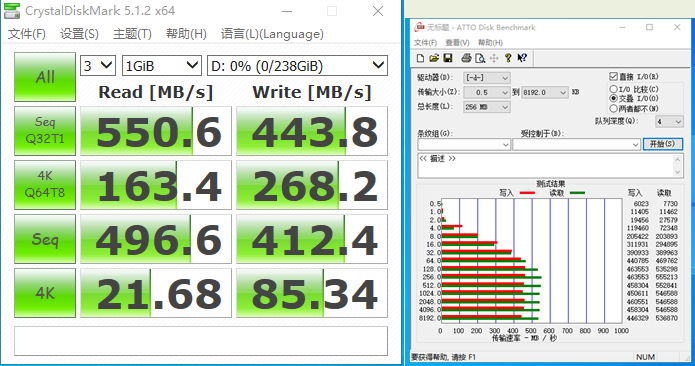The height and width of the screenshot is (366, 695).
Task: Open the 总长度(L) dropdown showing 256 MB
Action: [487, 107]
